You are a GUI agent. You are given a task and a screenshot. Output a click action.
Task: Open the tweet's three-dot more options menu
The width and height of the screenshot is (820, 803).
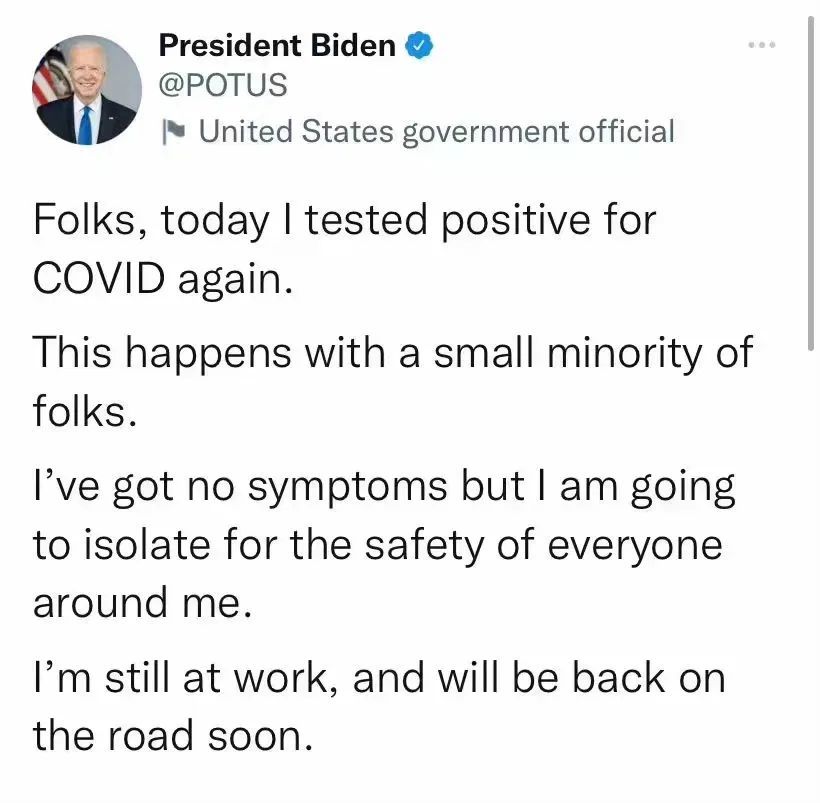762,46
